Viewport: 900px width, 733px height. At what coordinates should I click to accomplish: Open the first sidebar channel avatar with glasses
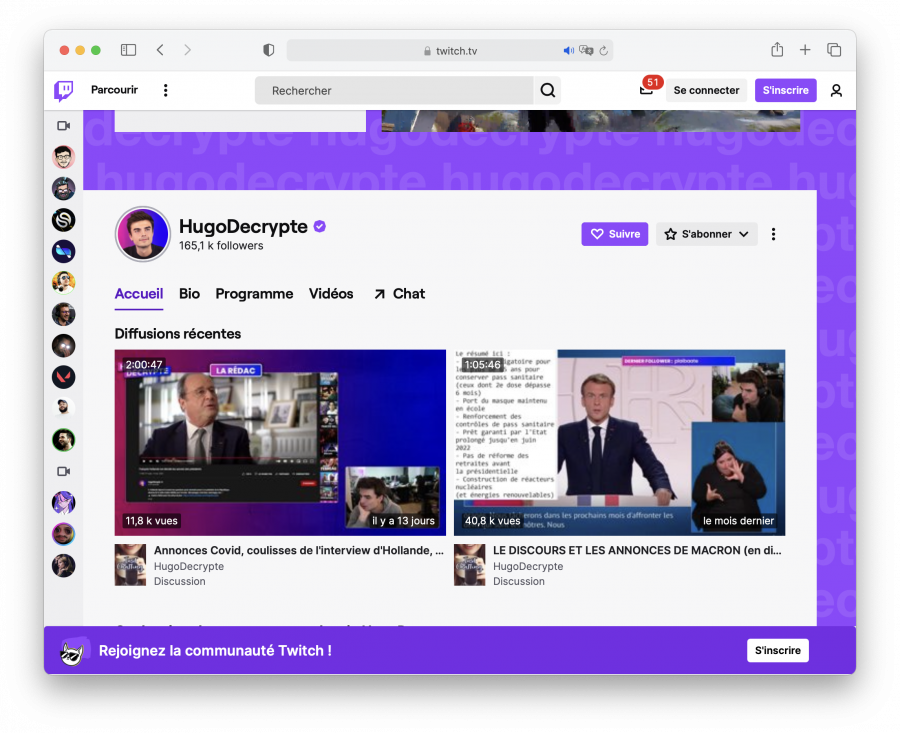click(x=64, y=157)
